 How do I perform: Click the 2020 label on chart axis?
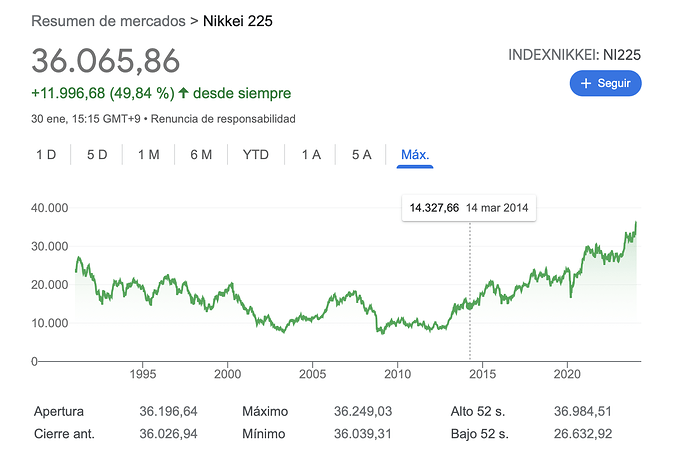[x=567, y=374]
